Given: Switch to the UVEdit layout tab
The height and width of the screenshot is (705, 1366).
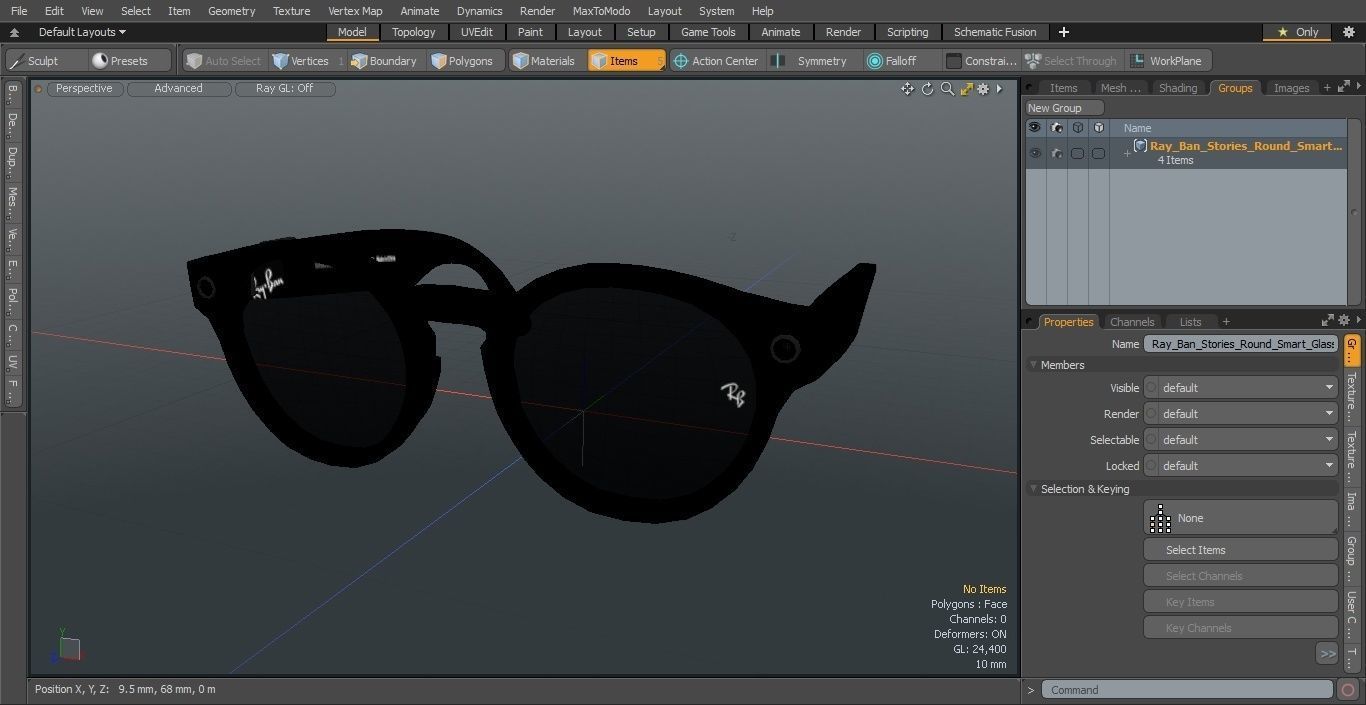Looking at the screenshot, I should pyautogui.click(x=477, y=32).
